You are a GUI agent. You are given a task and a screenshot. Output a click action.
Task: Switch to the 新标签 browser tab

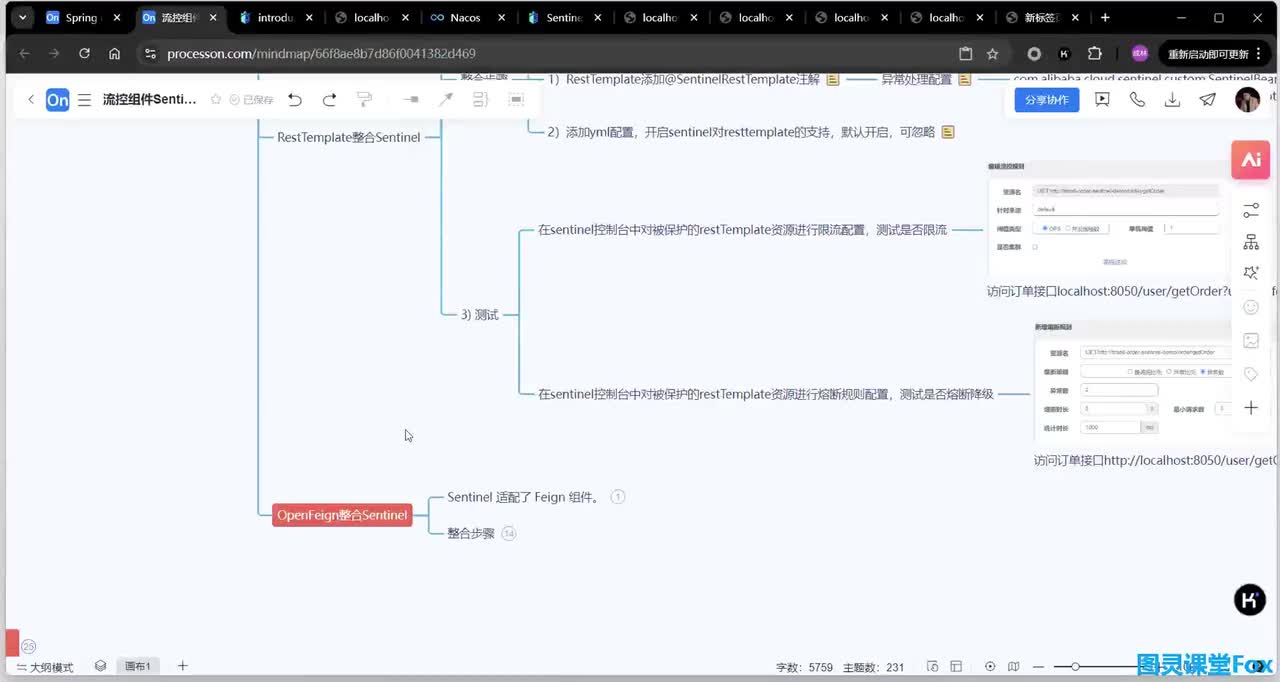[x=1040, y=18]
